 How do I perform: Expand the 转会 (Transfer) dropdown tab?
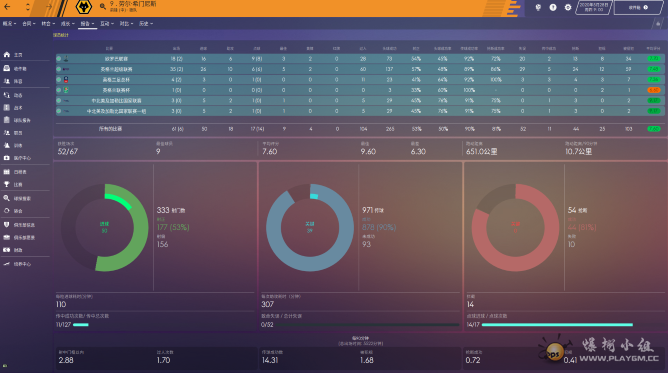point(48,24)
